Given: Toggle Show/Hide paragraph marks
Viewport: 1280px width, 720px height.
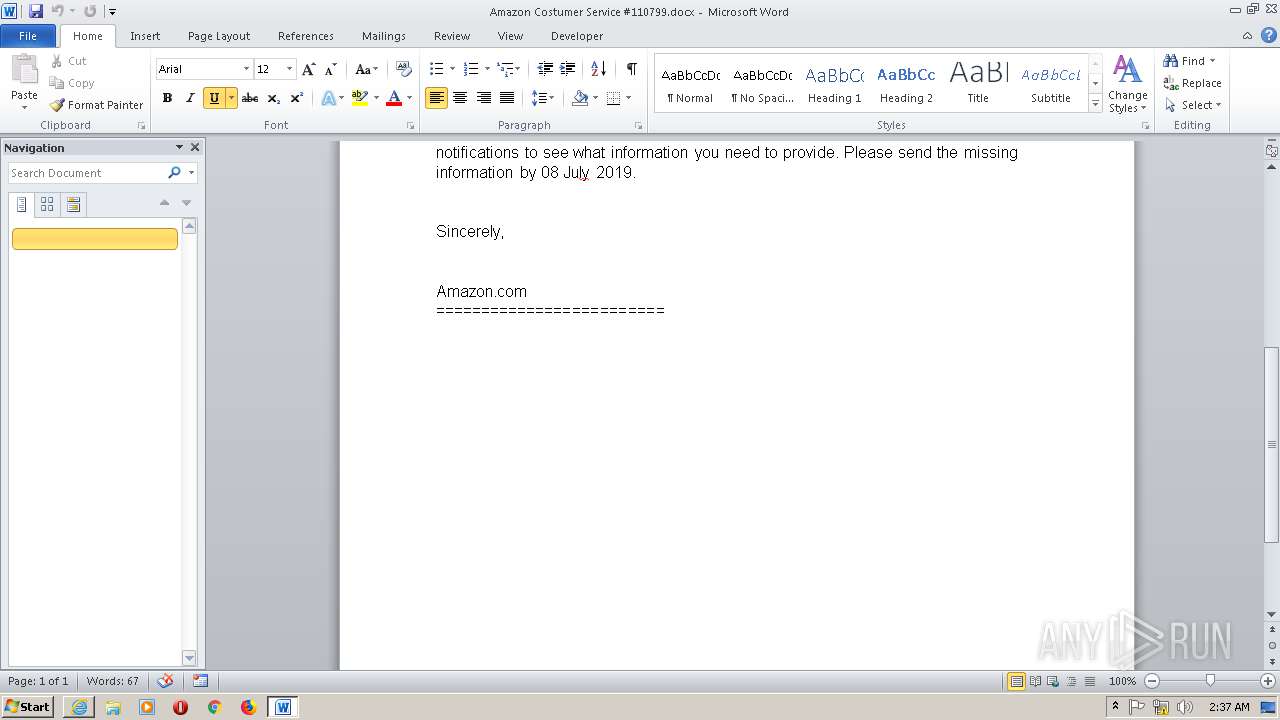Looking at the screenshot, I should click(631, 69).
